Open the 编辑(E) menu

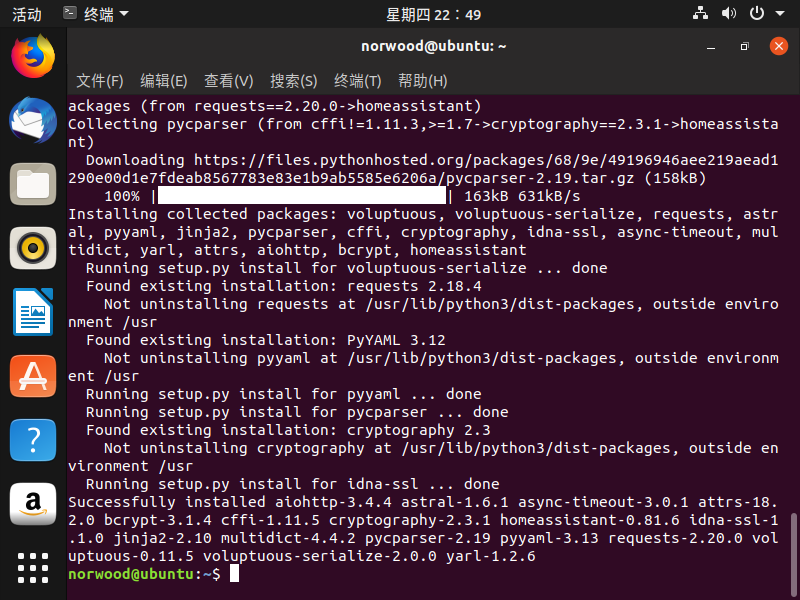tap(164, 81)
